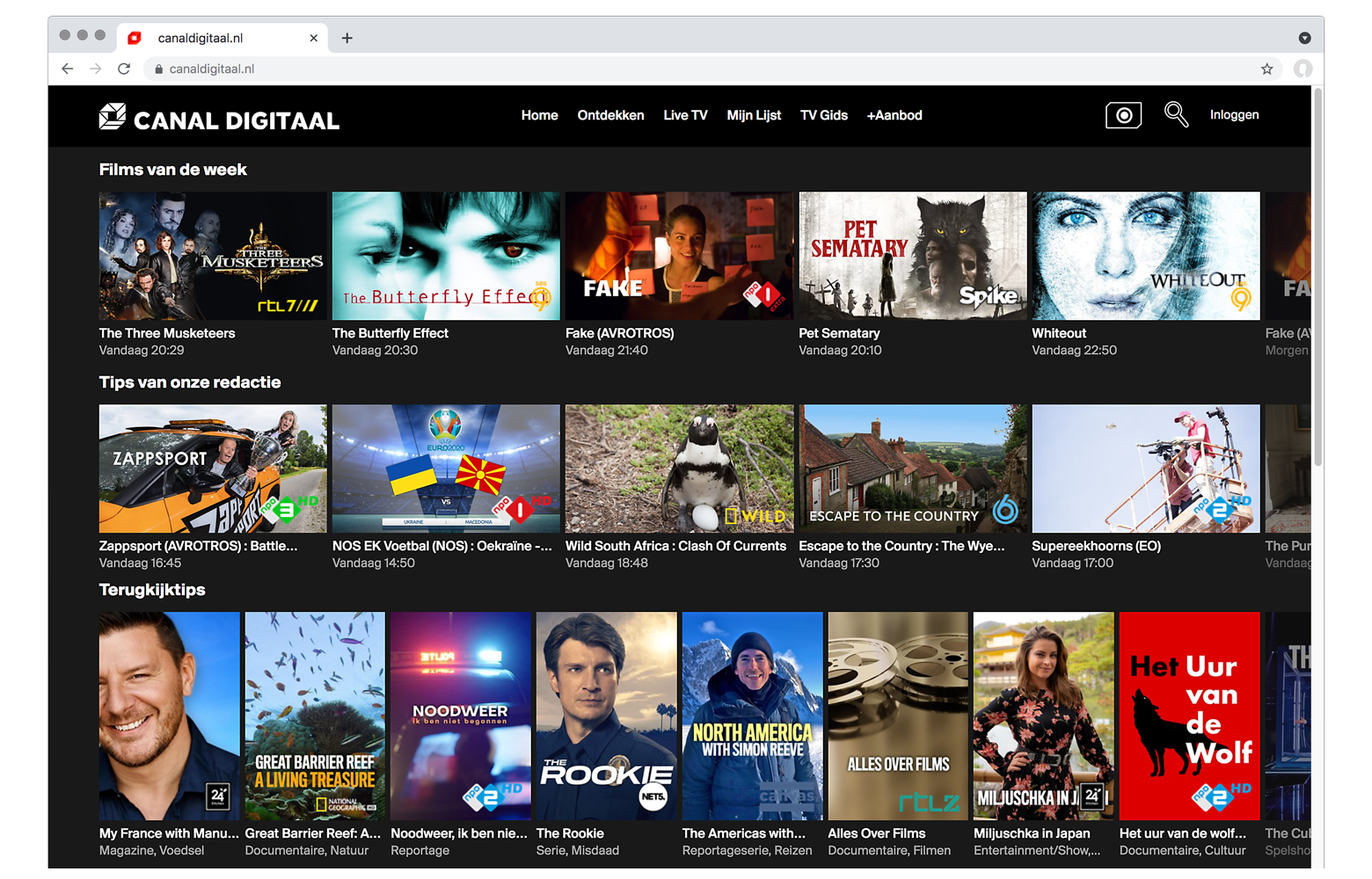Open Miljuschka in Japan poster
This screenshot has height=879, width=1372.
[x=1044, y=716]
